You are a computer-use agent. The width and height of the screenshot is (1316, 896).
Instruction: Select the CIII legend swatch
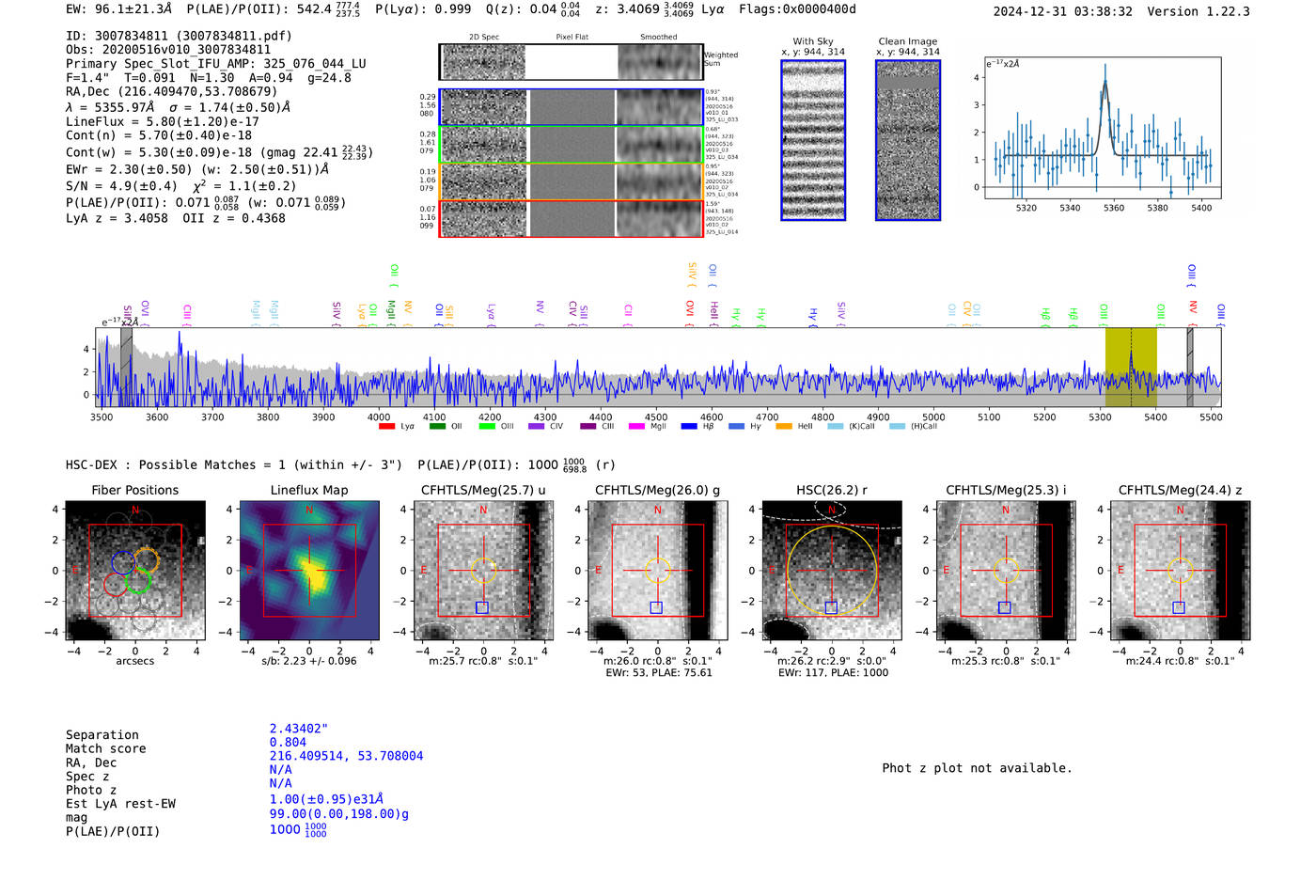coord(587,427)
